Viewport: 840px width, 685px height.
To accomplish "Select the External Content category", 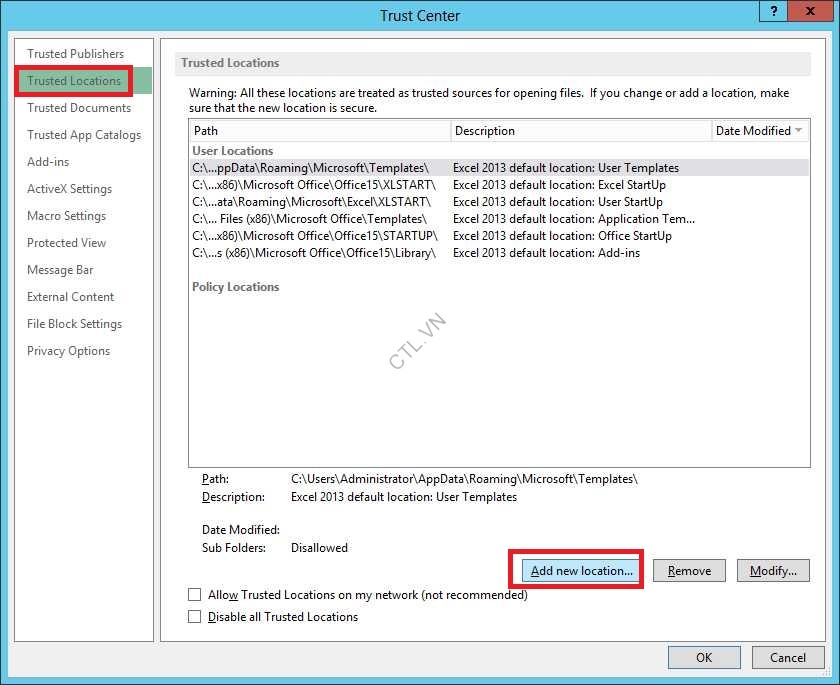I will (x=70, y=296).
